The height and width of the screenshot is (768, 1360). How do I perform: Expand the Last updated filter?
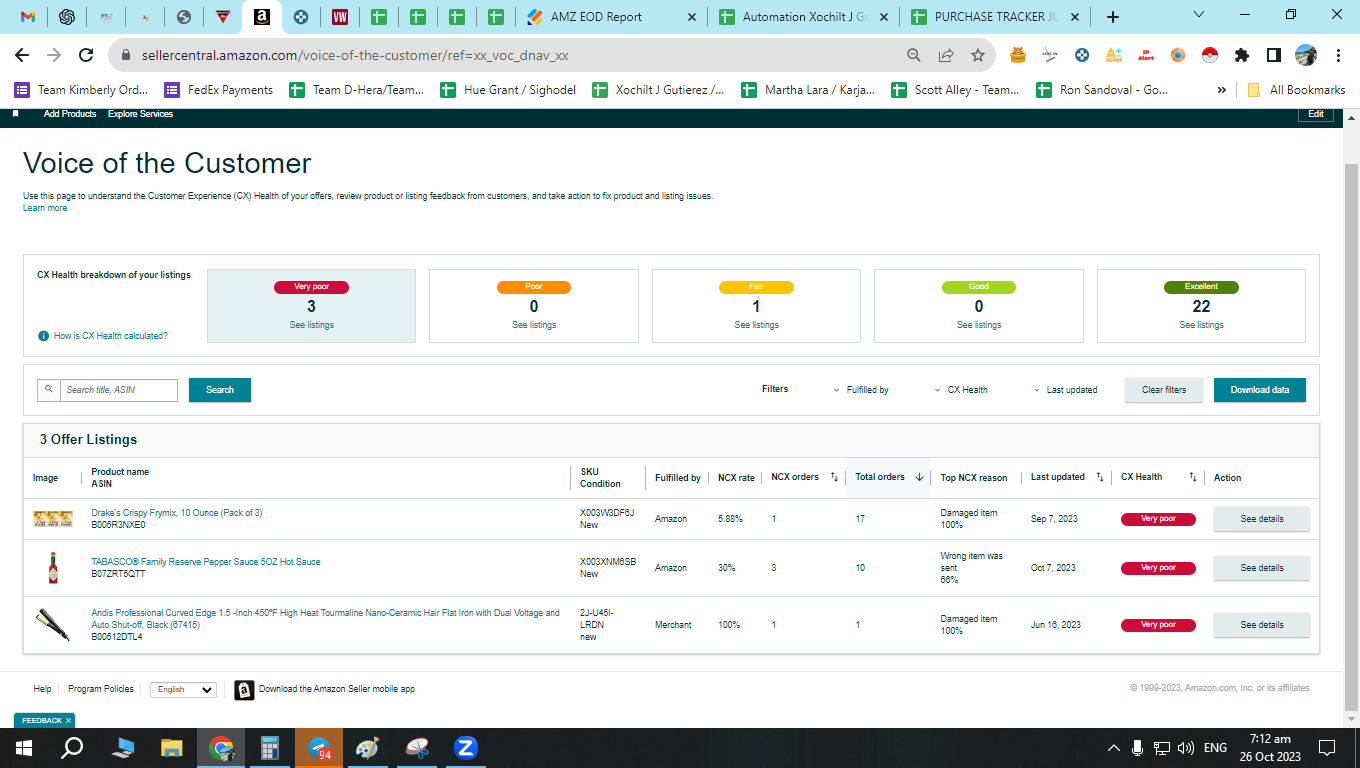pyautogui.click(x=1065, y=390)
